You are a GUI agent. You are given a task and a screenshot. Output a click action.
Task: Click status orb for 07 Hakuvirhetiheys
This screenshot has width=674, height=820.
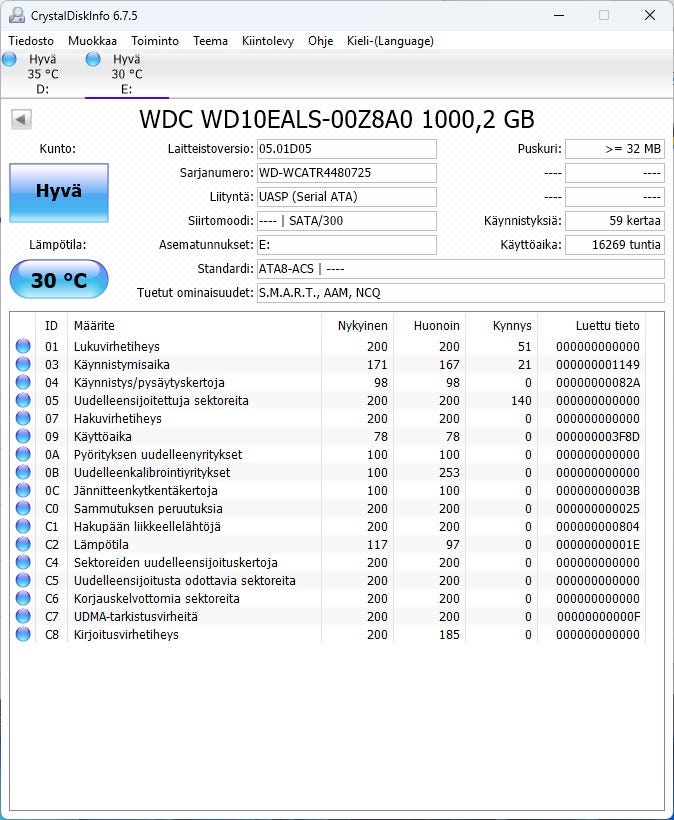coord(23,418)
